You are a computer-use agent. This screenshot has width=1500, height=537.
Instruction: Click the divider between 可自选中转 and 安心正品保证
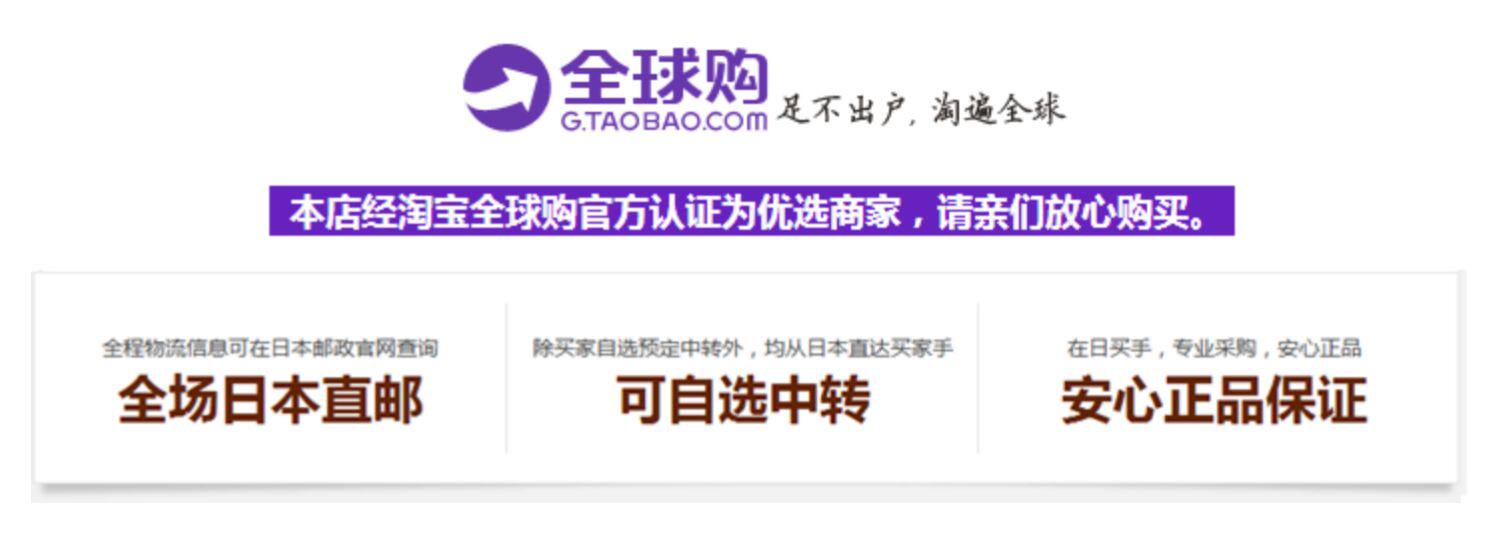point(979,378)
